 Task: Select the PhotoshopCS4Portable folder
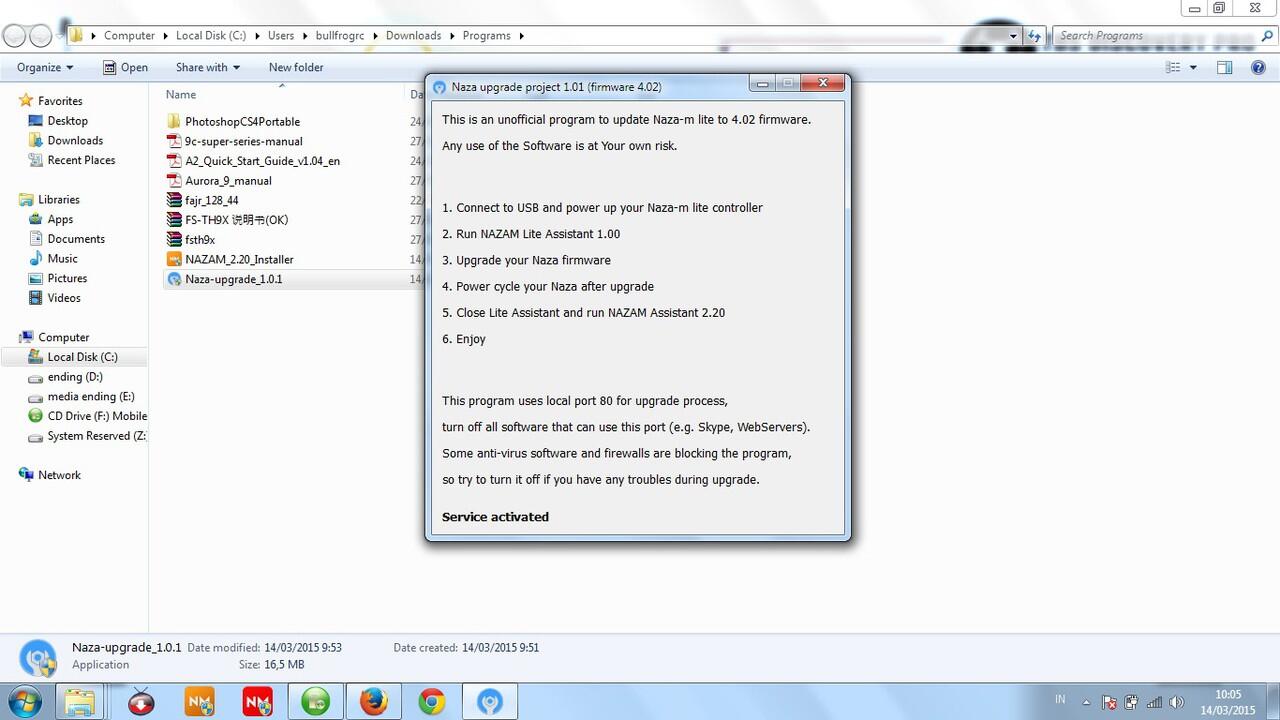click(242, 122)
